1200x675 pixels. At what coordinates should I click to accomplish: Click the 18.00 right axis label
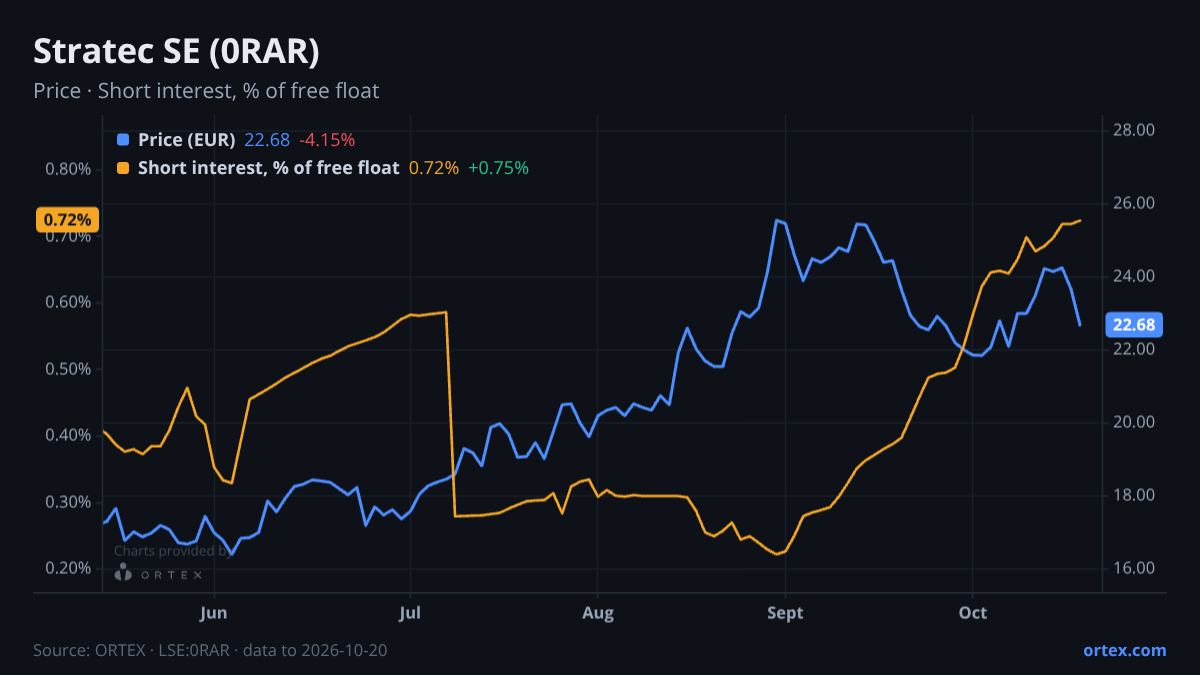1134,495
